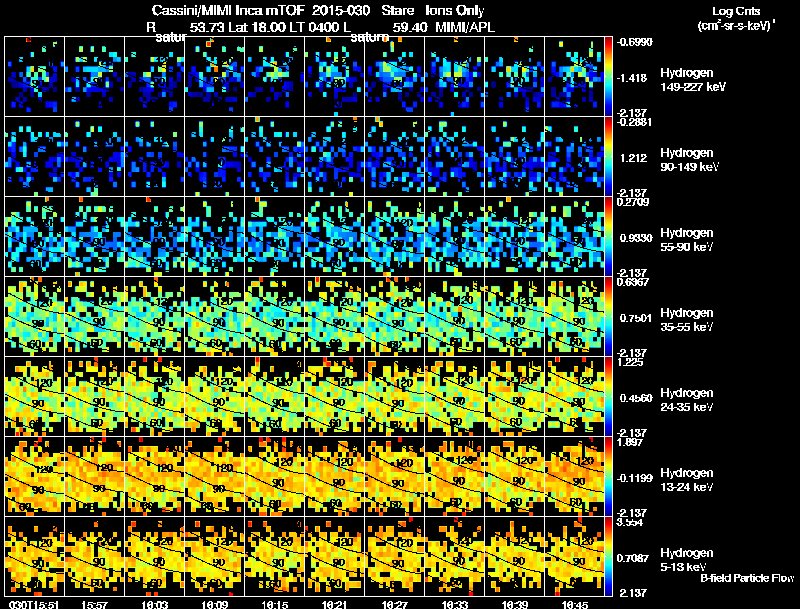Click the colorbar value '0.7087'

tap(636, 558)
